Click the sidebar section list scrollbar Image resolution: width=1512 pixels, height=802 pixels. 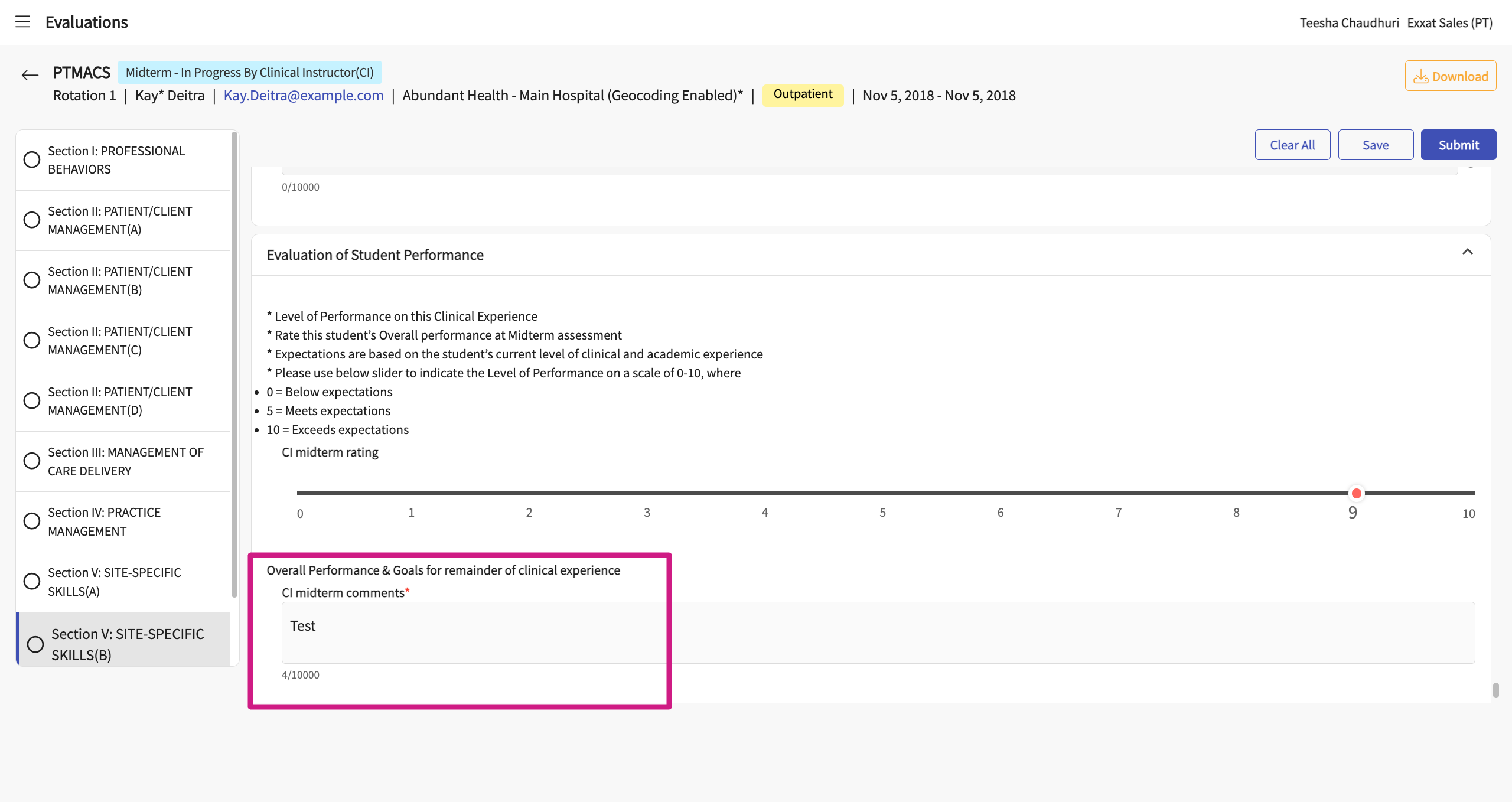coord(234,363)
